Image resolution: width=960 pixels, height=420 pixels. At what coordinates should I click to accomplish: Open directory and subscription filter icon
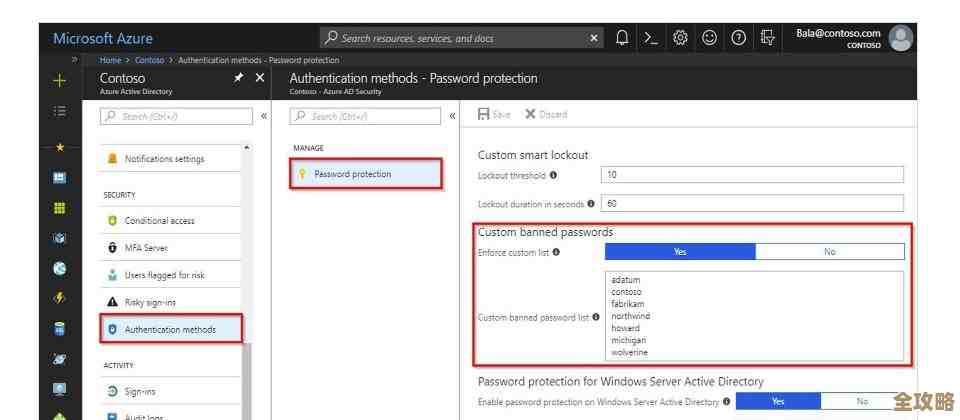click(x=768, y=38)
